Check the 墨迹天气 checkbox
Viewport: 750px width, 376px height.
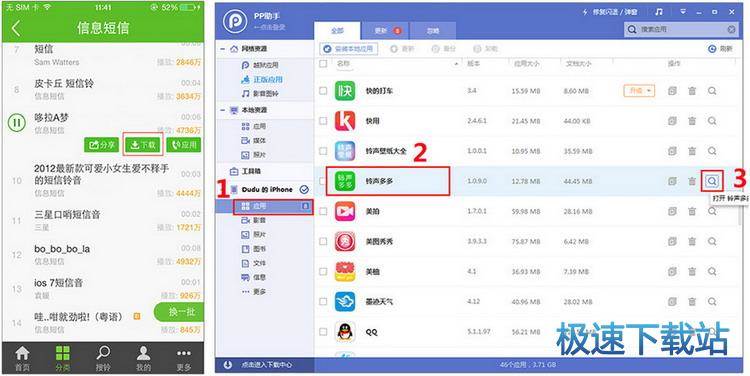(323, 302)
